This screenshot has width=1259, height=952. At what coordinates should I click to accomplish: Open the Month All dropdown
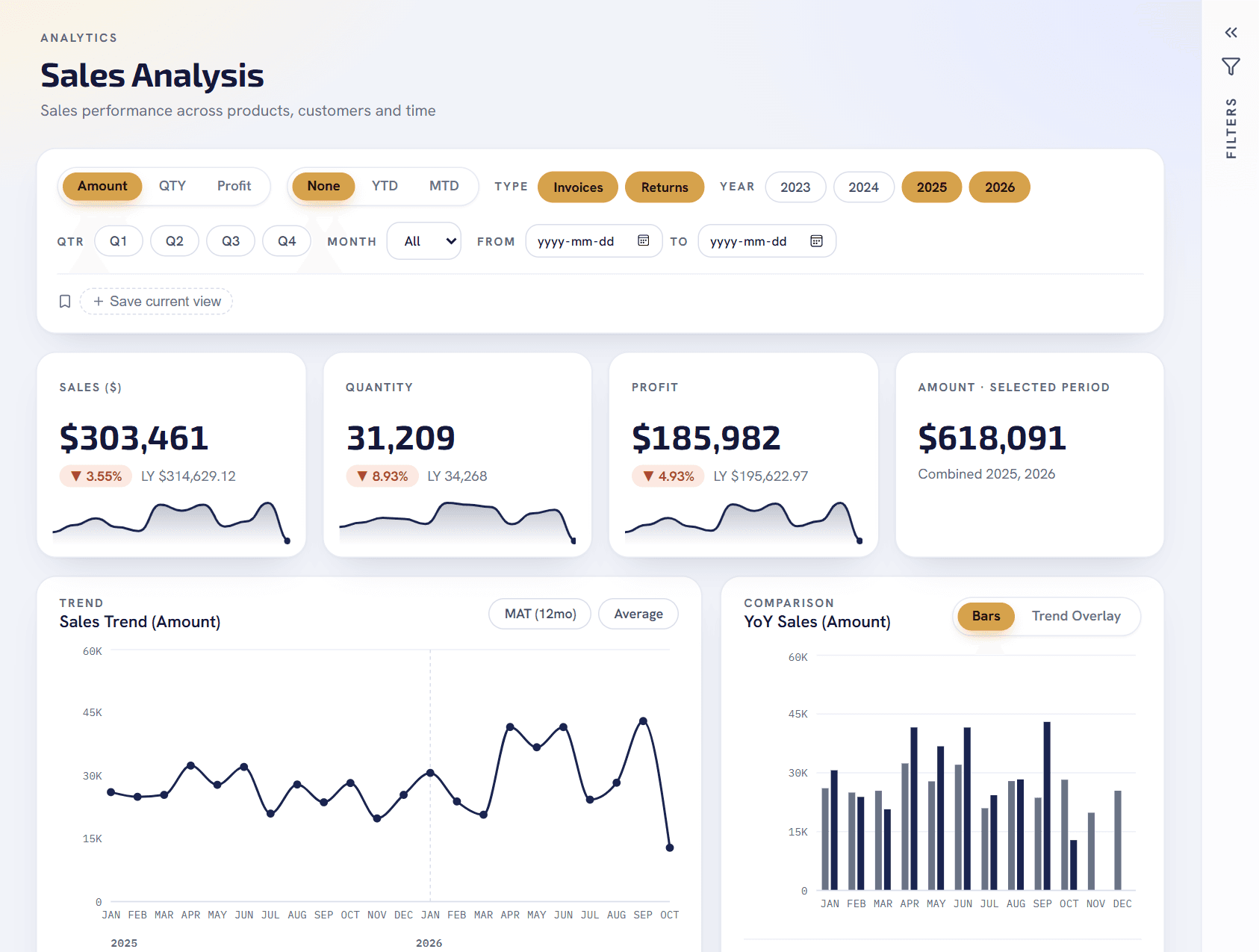click(424, 241)
